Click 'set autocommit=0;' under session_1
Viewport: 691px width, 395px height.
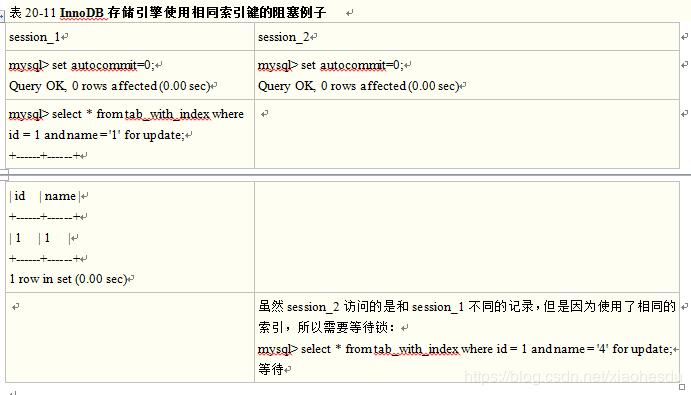pos(103,65)
